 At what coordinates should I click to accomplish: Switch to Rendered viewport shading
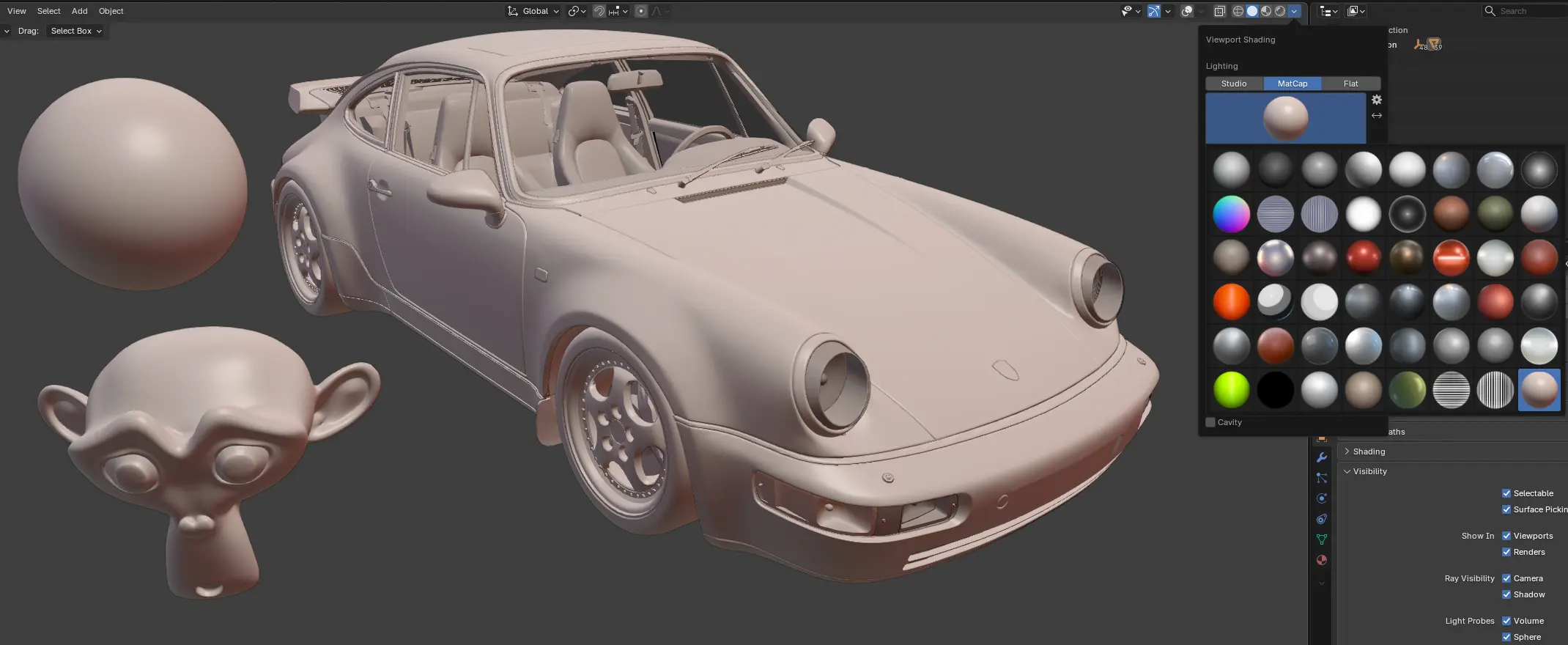1280,11
